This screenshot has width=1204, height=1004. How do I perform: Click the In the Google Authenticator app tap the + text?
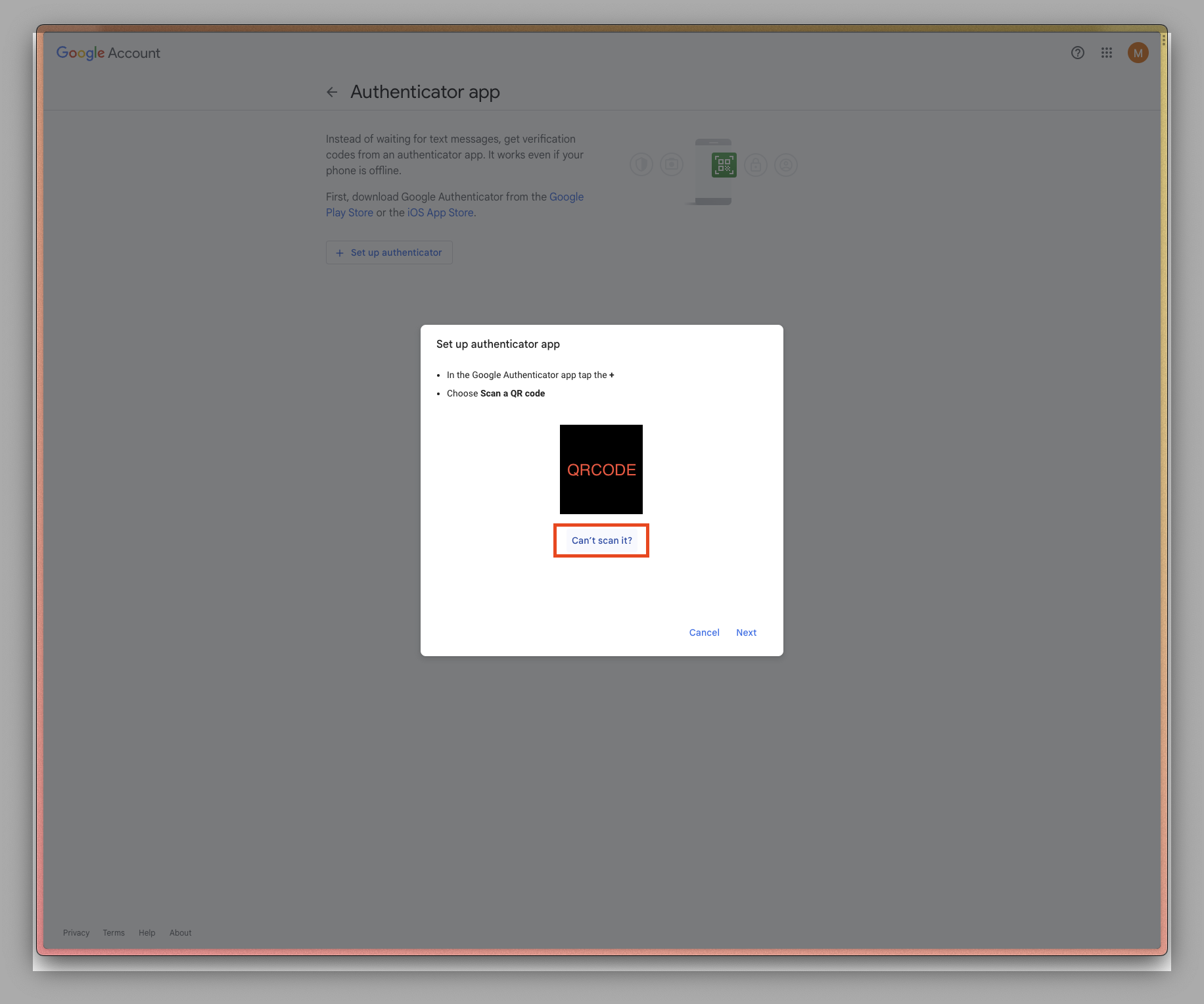530,375
